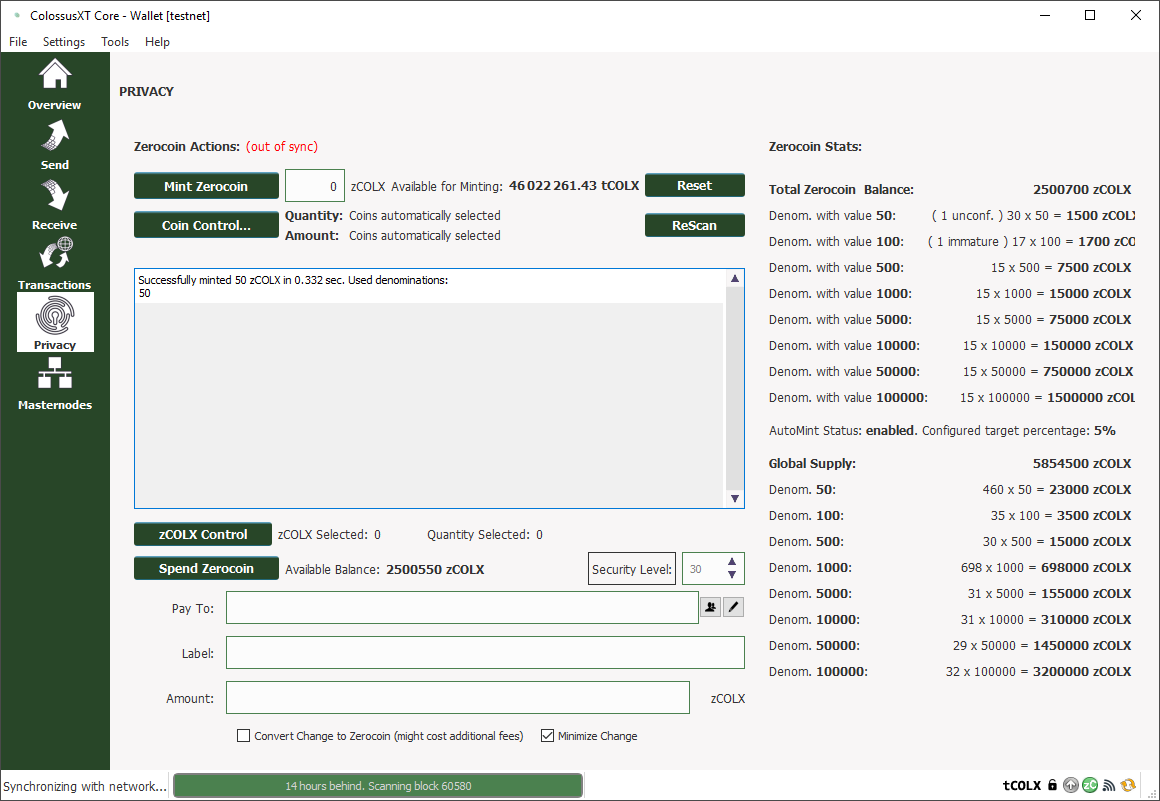This screenshot has width=1160, height=801.
Task: Click the Available Balance 2500550 zCOLX text
Action: [x=385, y=570]
